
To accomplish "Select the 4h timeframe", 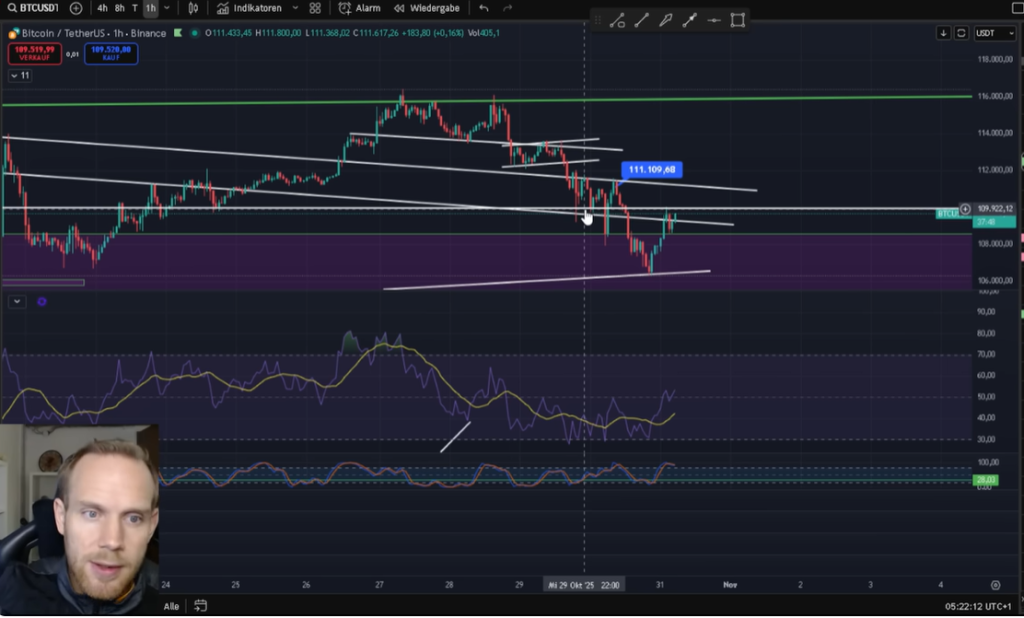I will [102, 8].
